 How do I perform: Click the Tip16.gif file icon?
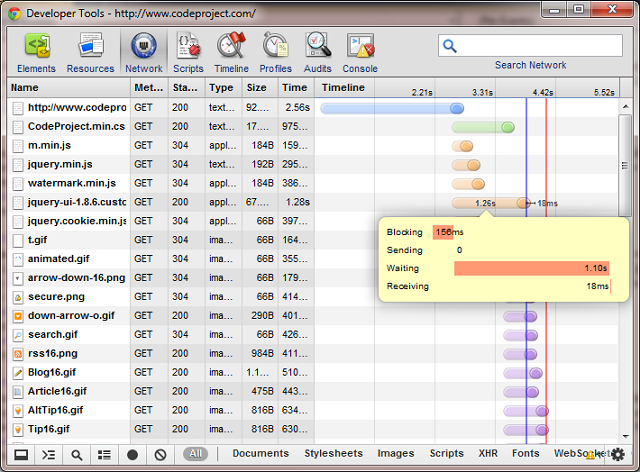coord(18,430)
